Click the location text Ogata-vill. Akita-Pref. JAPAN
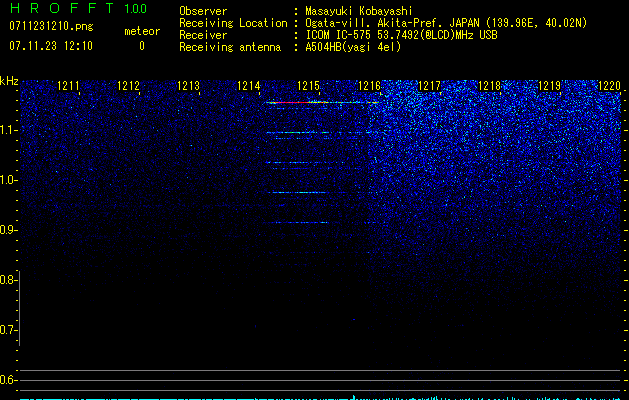Screen dimensions: 629x400 pos(392,23)
